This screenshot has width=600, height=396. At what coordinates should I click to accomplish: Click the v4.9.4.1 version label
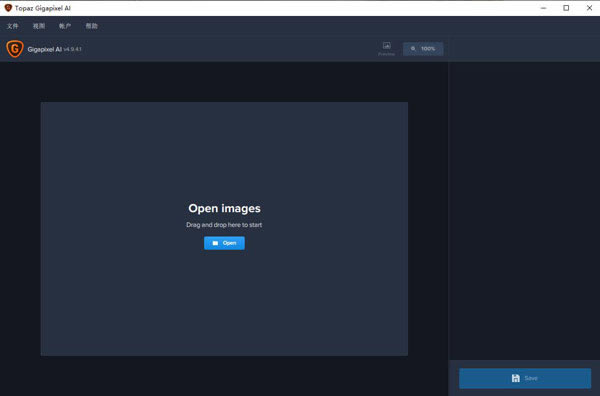tap(72, 49)
